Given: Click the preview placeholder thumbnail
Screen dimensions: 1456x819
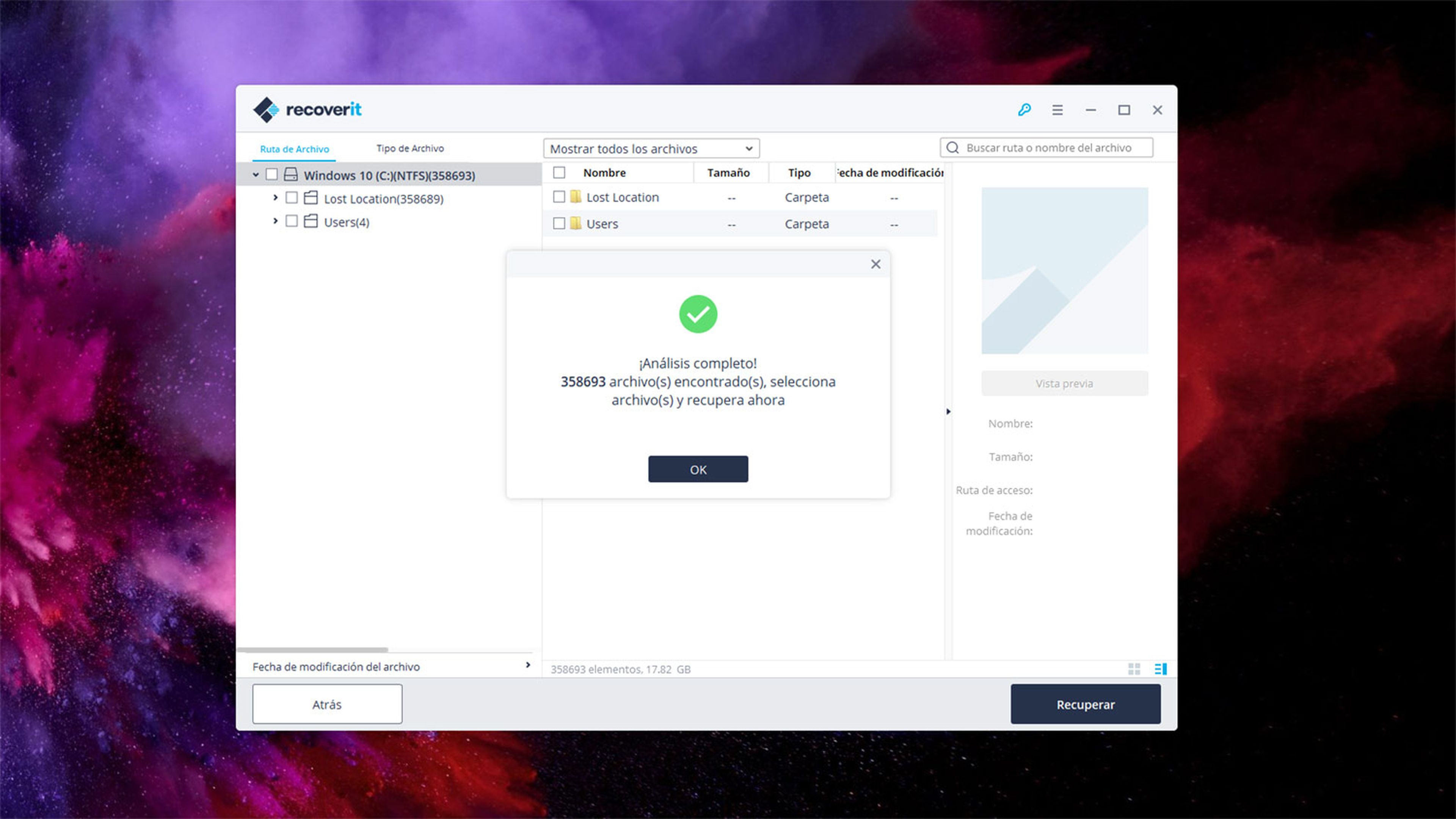Looking at the screenshot, I should tap(1064, 271).
